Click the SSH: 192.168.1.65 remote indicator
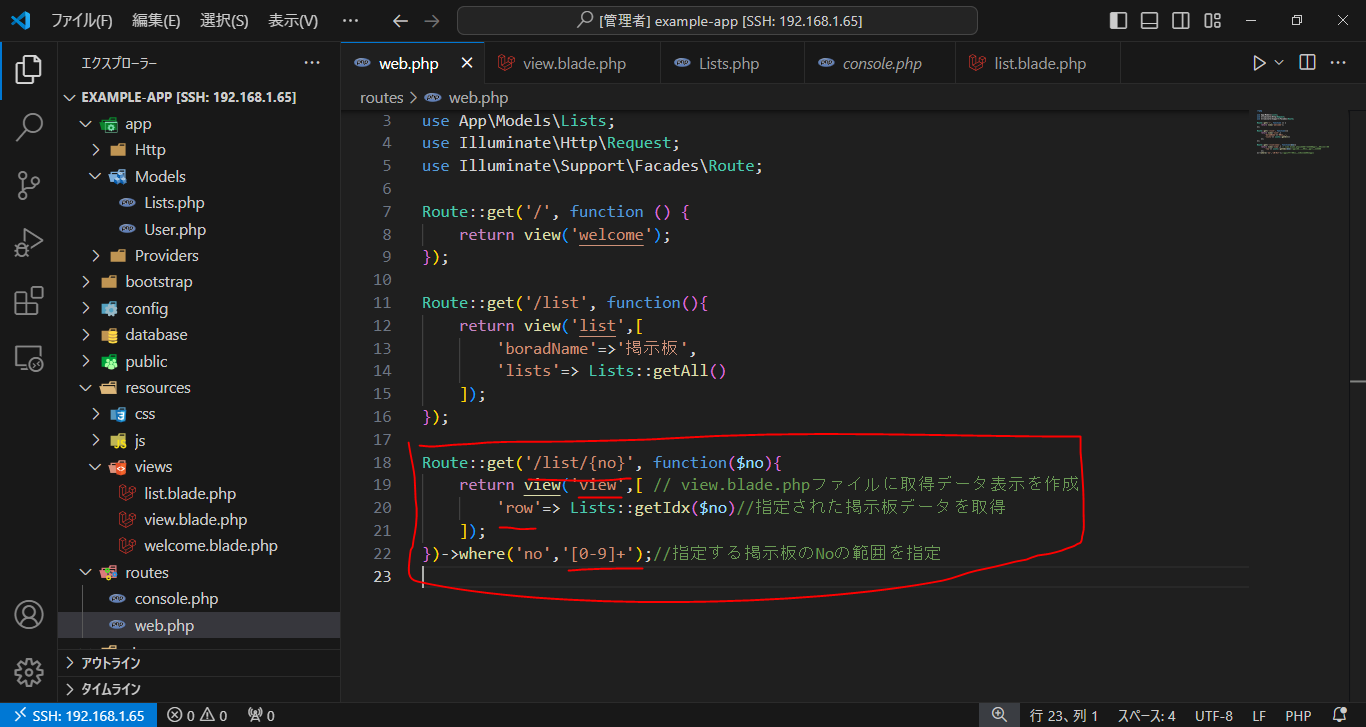The width and height of the screenshot is (1366, 727). (x=78, y=715)
